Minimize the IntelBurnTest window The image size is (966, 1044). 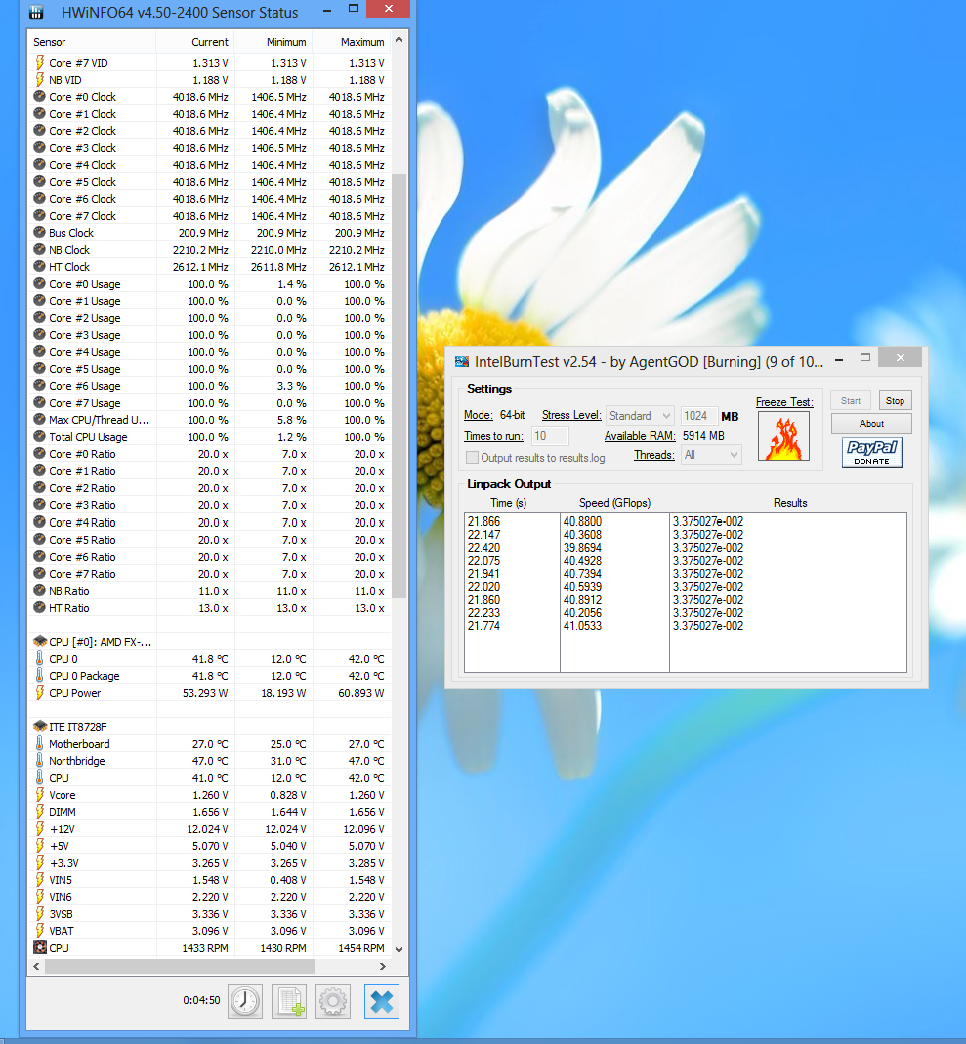click(x=839, y=360)
